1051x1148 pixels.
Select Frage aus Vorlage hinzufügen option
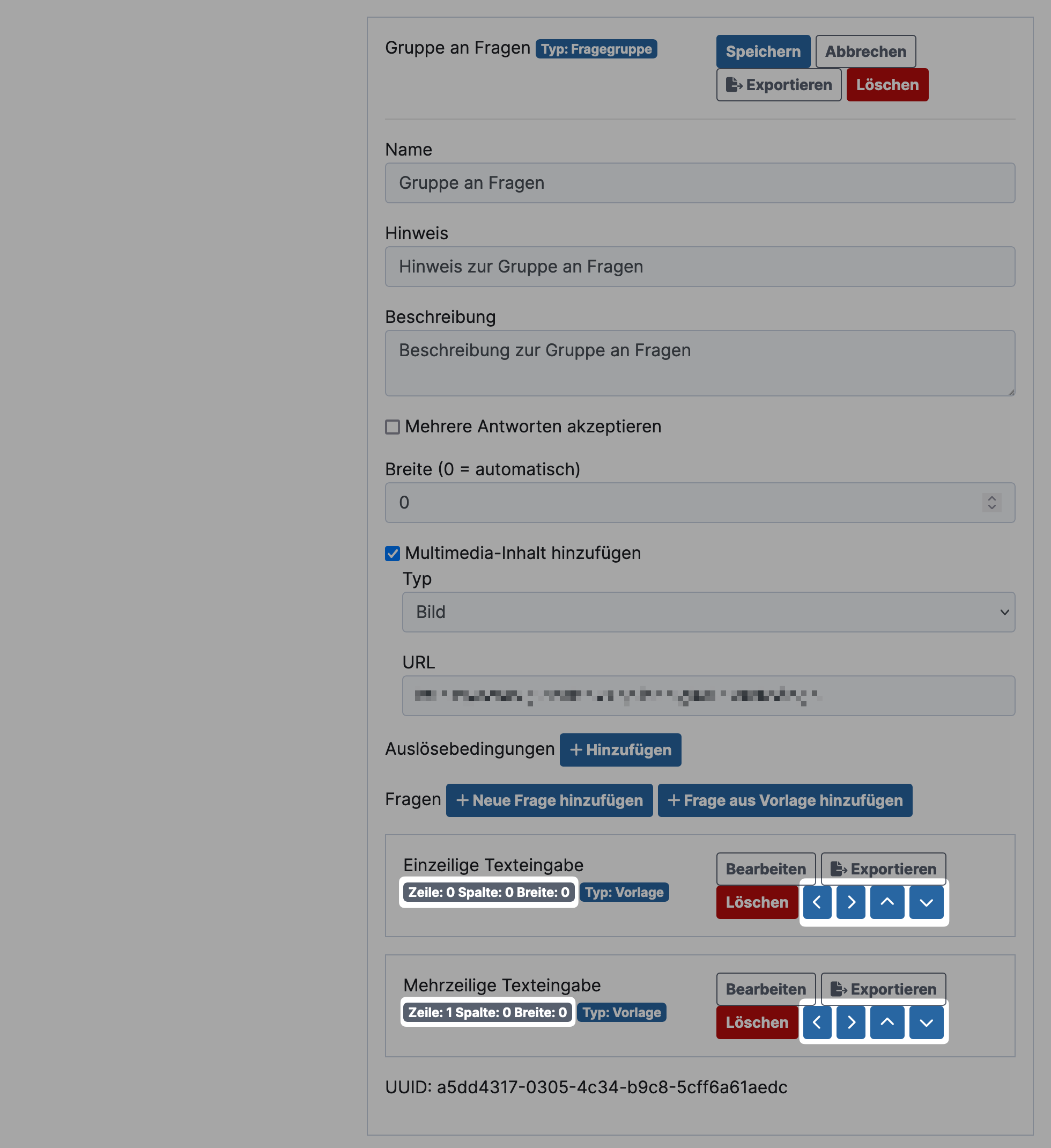point(785,799)
